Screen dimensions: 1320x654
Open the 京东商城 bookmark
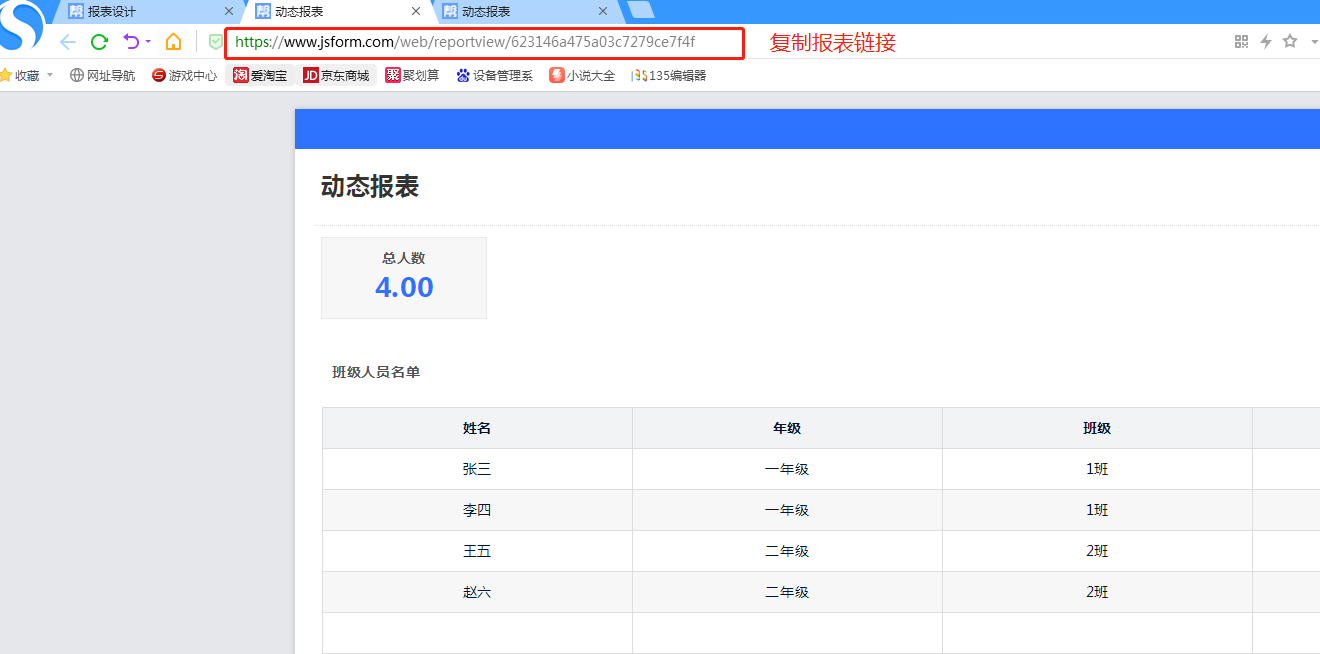(x=336, y=75)
